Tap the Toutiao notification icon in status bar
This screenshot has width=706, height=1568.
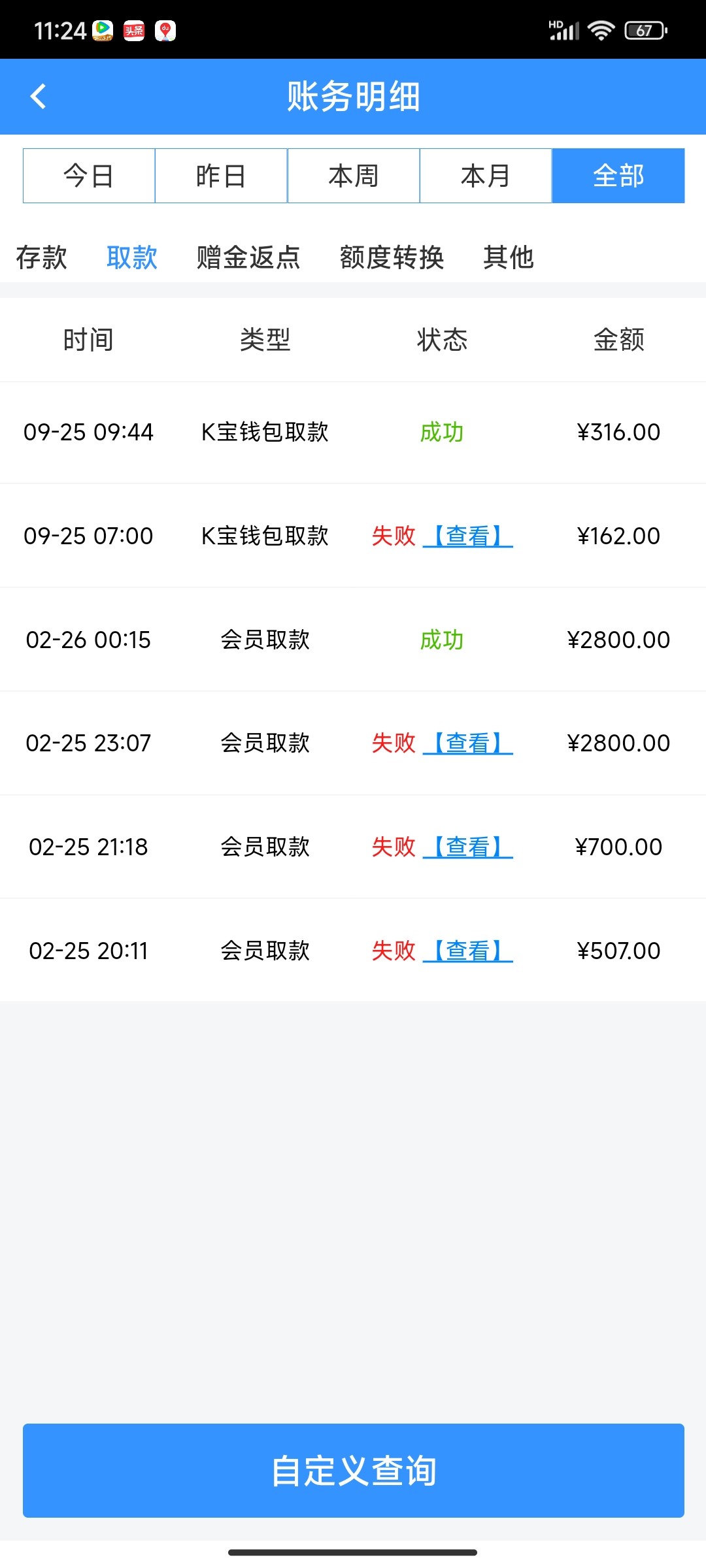pyautogui.click(x=134, y=31)
